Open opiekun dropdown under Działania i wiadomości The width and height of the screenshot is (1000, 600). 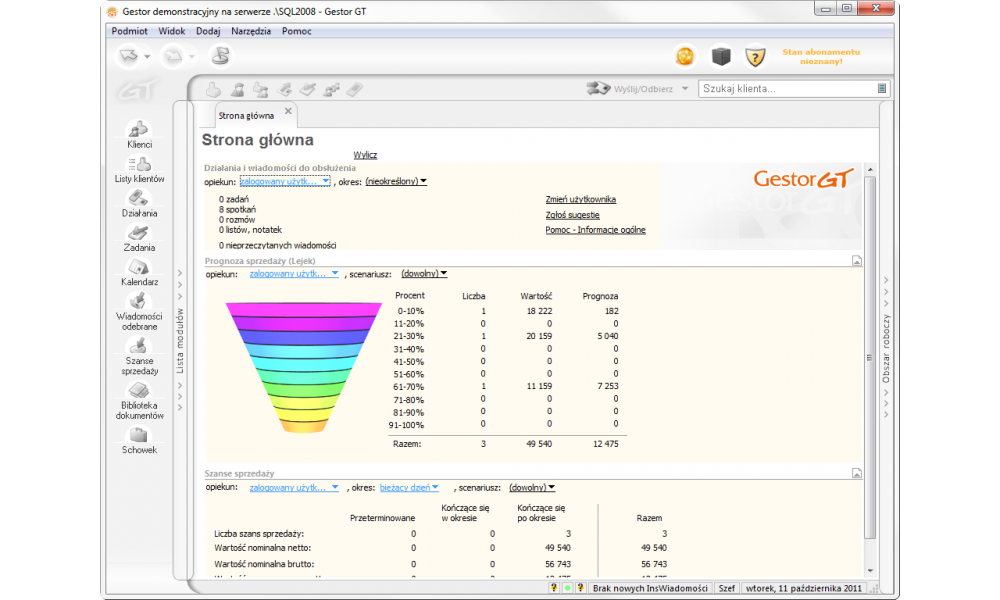pos(285,182)
